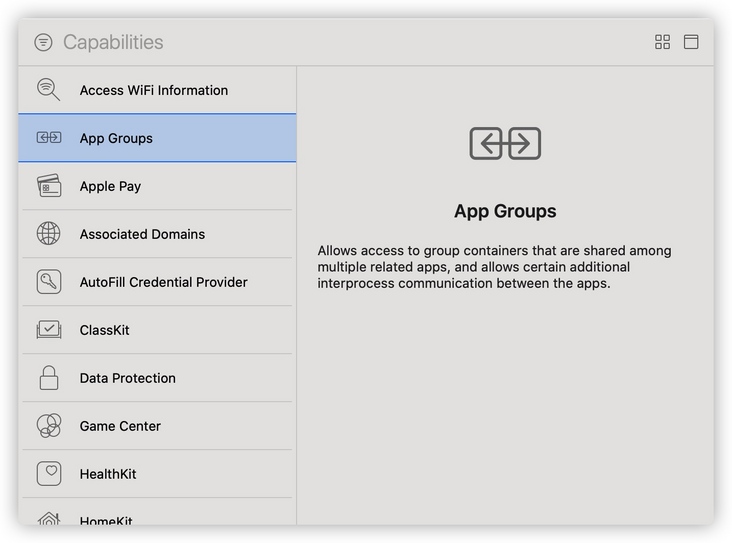
Task: Choose HealthKit from the list
Action: pyautogui.click(x=157, y=474)
